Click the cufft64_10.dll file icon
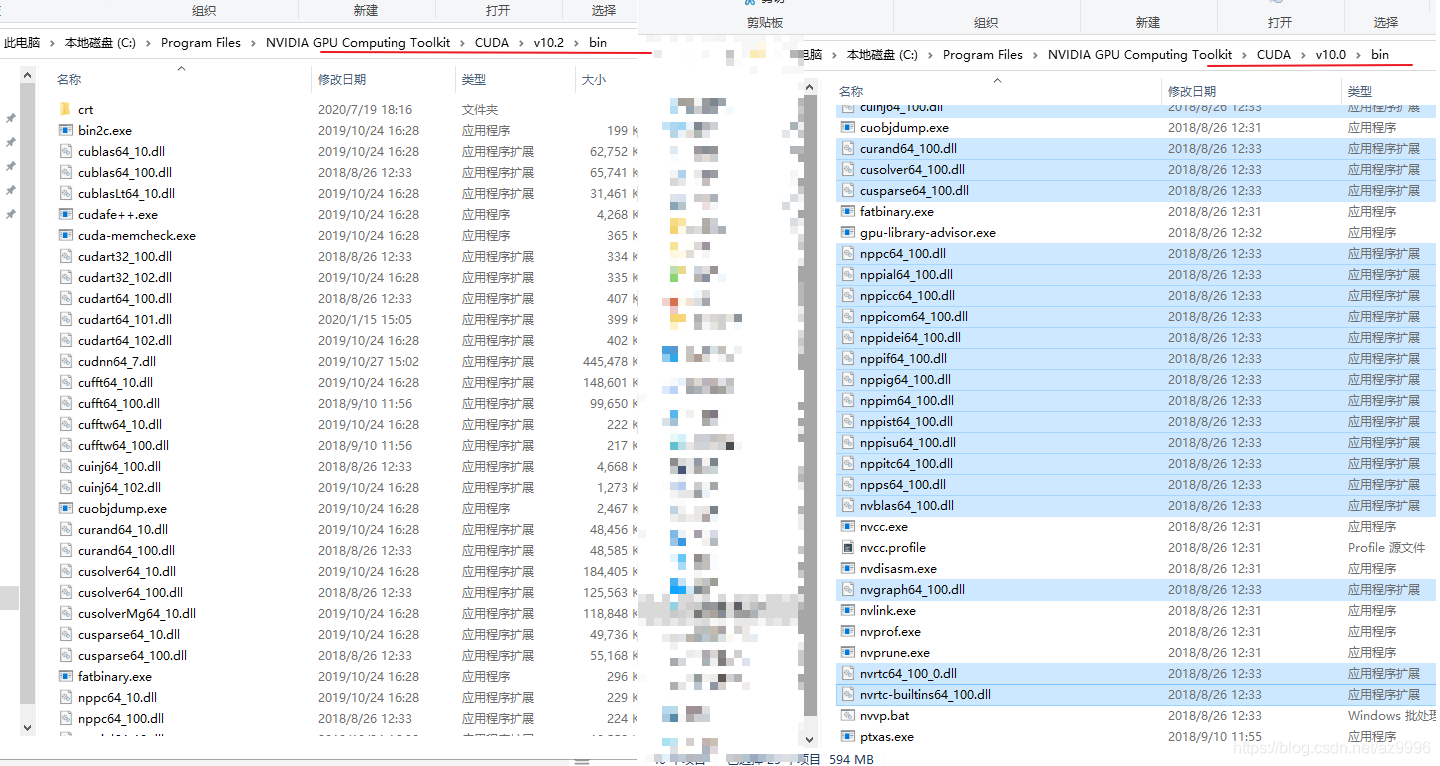 [x=65, y=382]
